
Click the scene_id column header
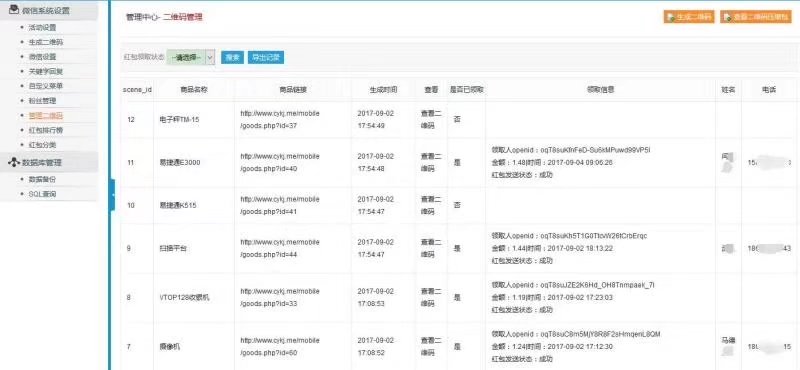(x=137, y=89)
